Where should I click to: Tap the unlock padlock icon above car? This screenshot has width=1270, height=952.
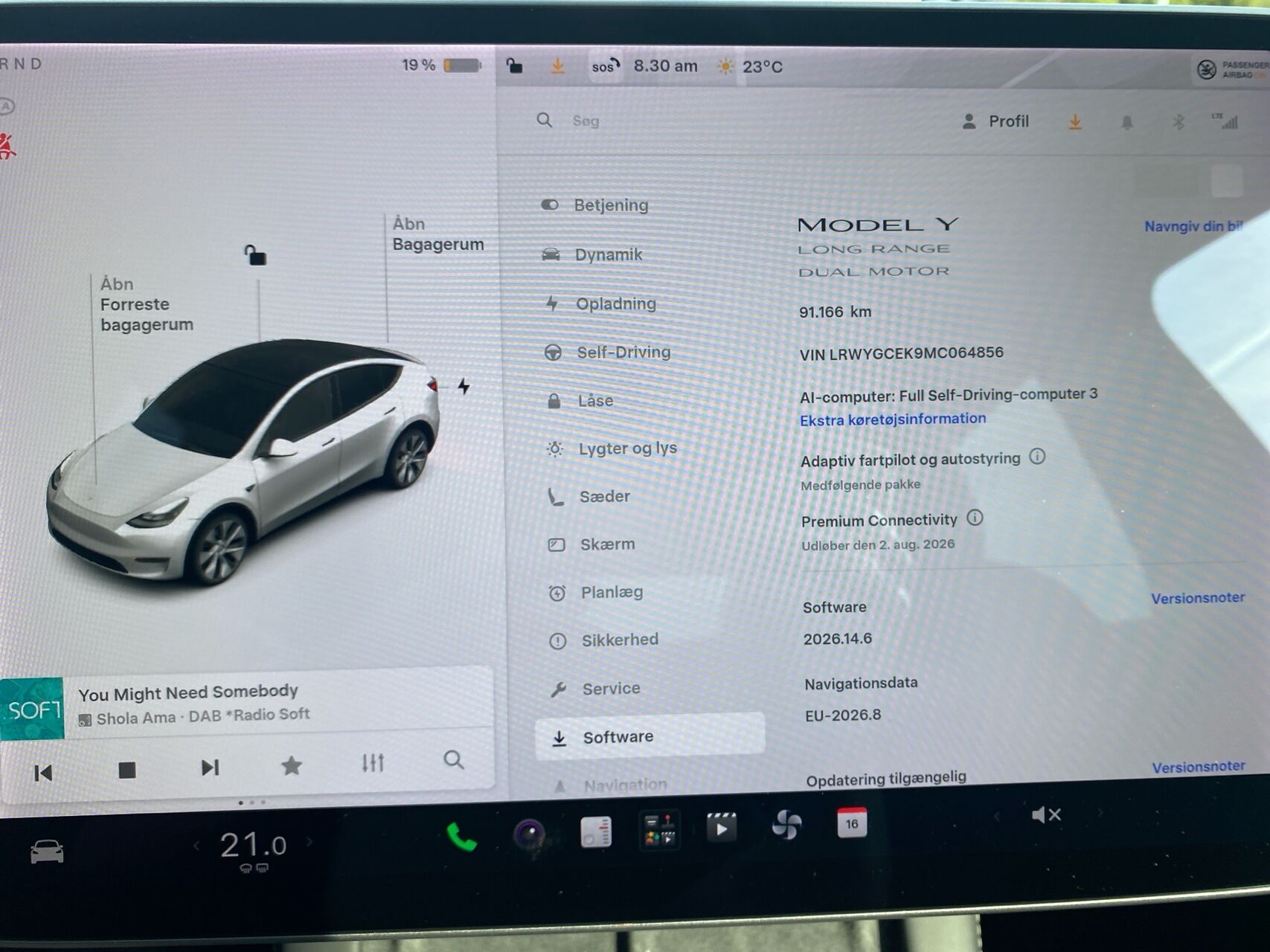255,255
